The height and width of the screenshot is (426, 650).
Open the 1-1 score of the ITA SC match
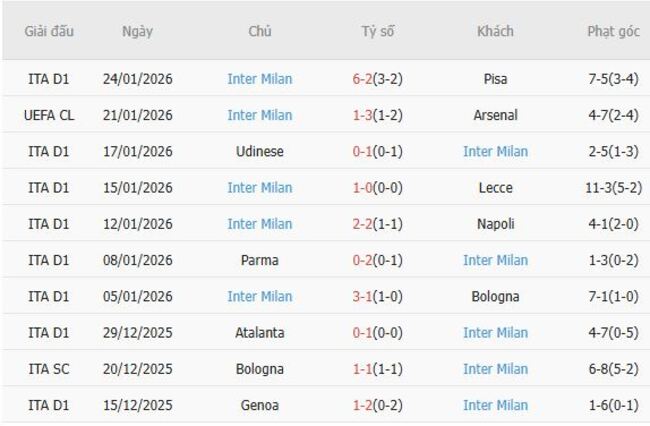pos(364,369)
